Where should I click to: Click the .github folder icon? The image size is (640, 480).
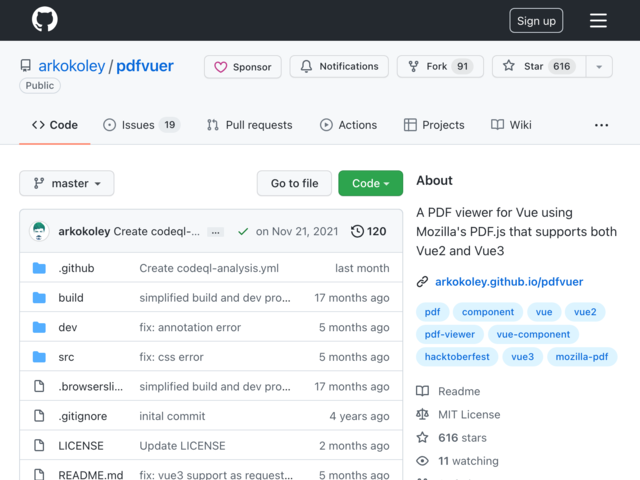39,268
